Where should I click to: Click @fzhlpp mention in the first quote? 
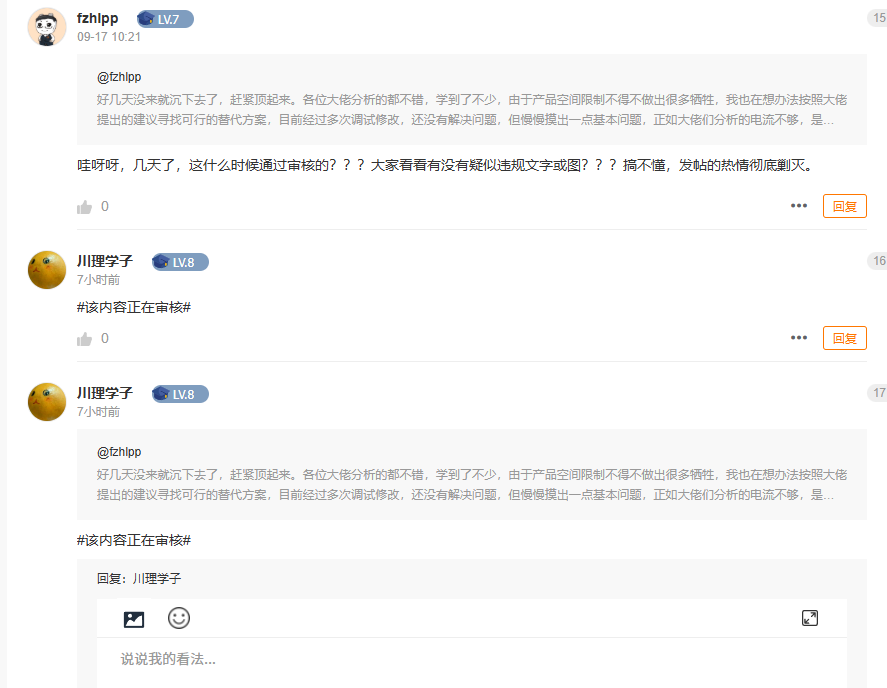(119, 77)
